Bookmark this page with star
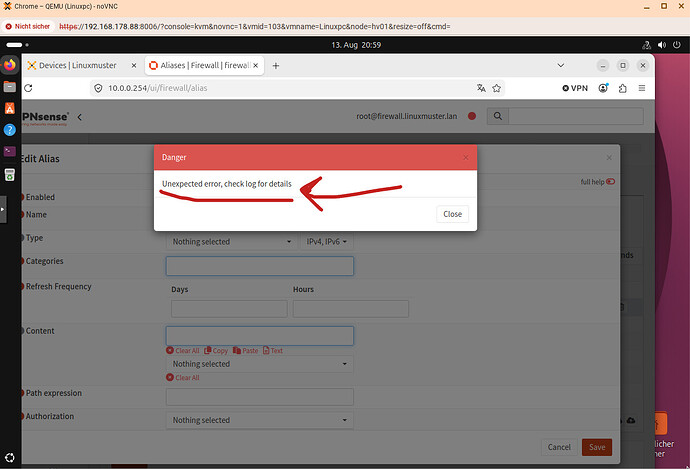Image resolution: width=690 pixels, height=469 pixels. (x=496, y=88)
